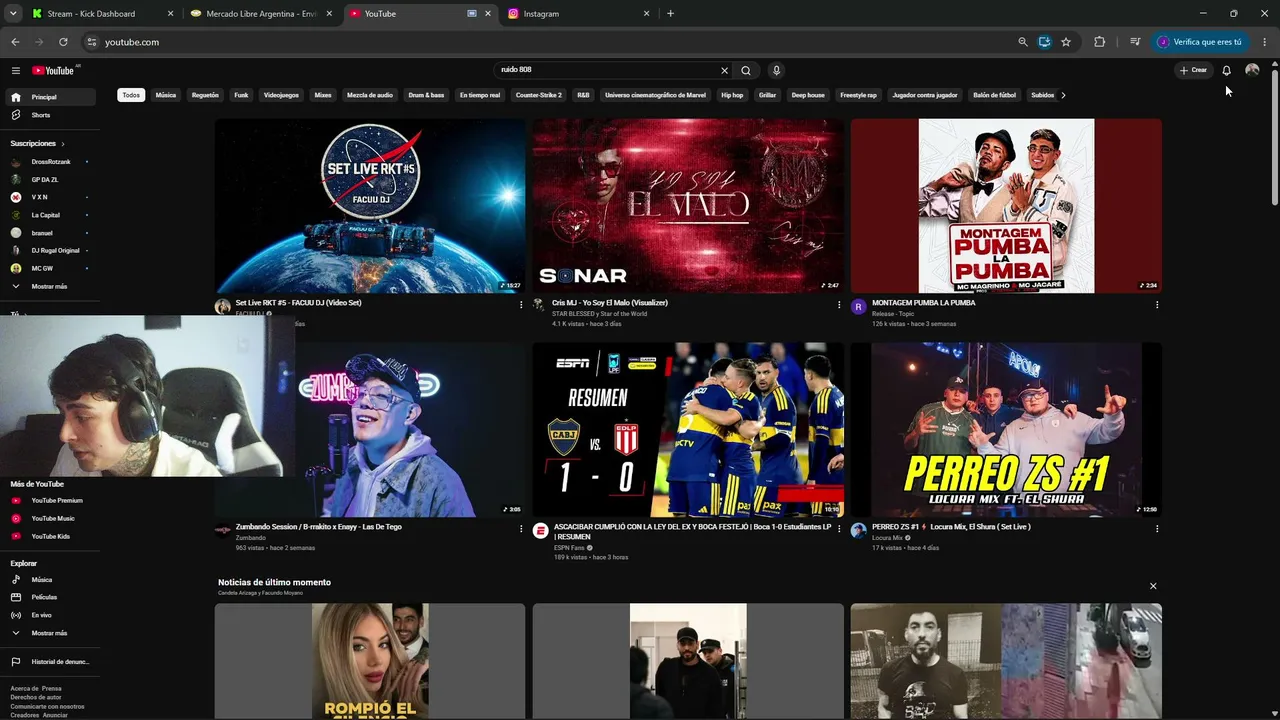Select the Hip hop filter chip
This screenshot has width=1280, height=720.
(x=732, y=95)
